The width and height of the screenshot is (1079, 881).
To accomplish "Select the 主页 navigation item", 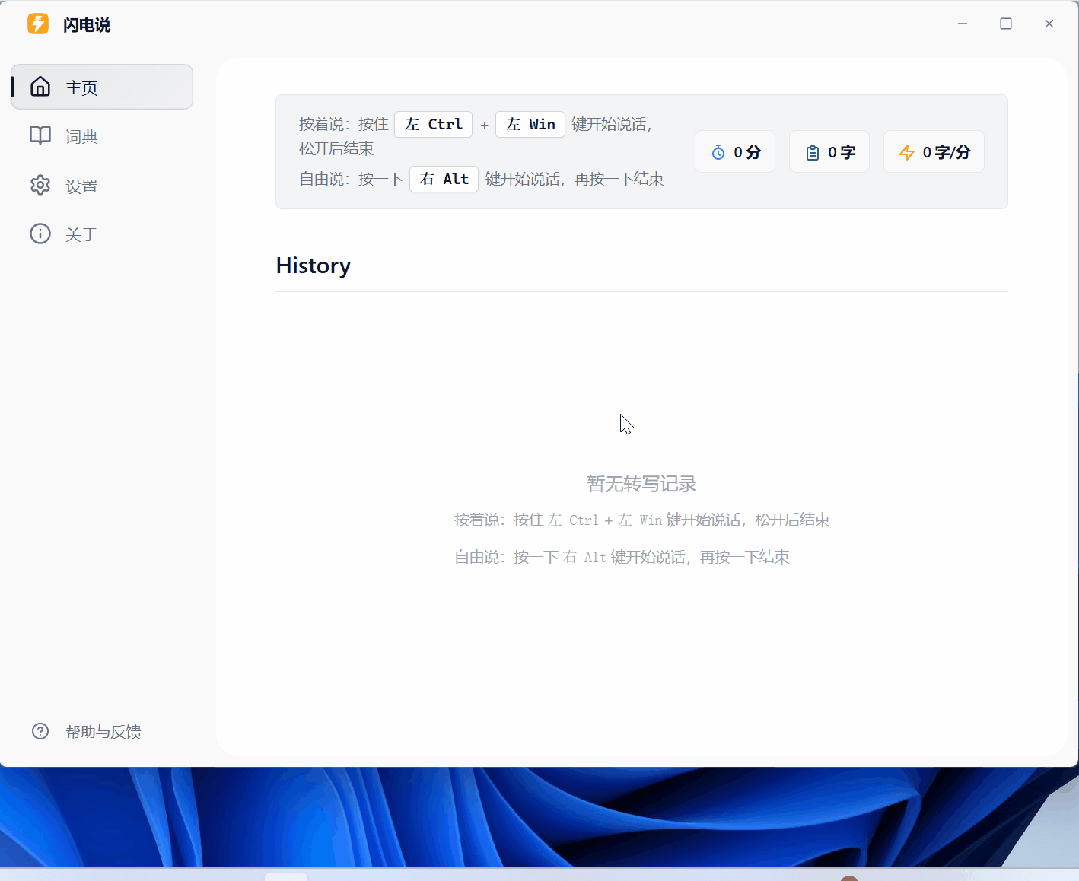I will coord(81,86).
